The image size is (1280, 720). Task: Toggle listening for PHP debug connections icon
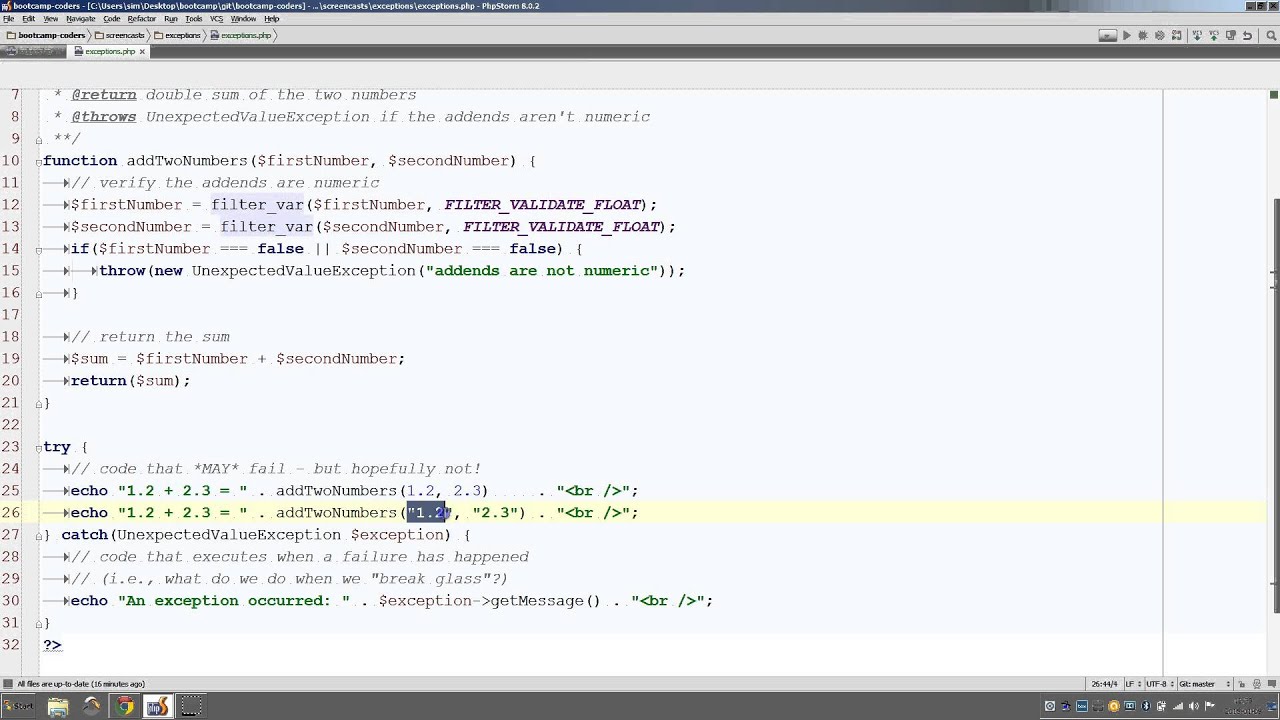1177,35
